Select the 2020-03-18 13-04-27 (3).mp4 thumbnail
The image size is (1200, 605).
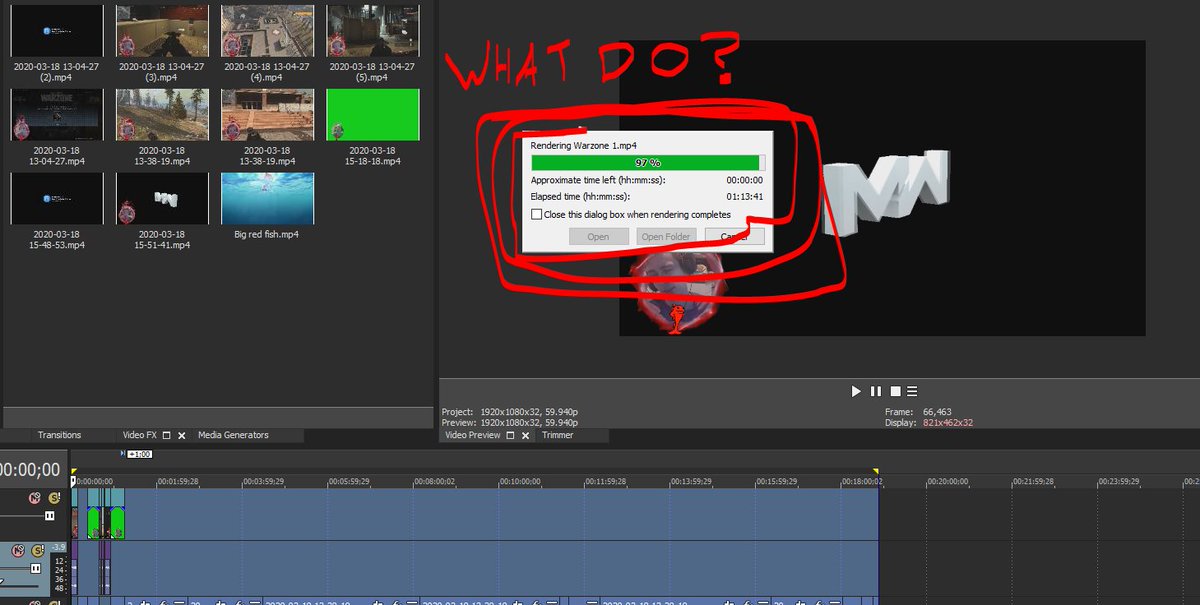[161, 30]
